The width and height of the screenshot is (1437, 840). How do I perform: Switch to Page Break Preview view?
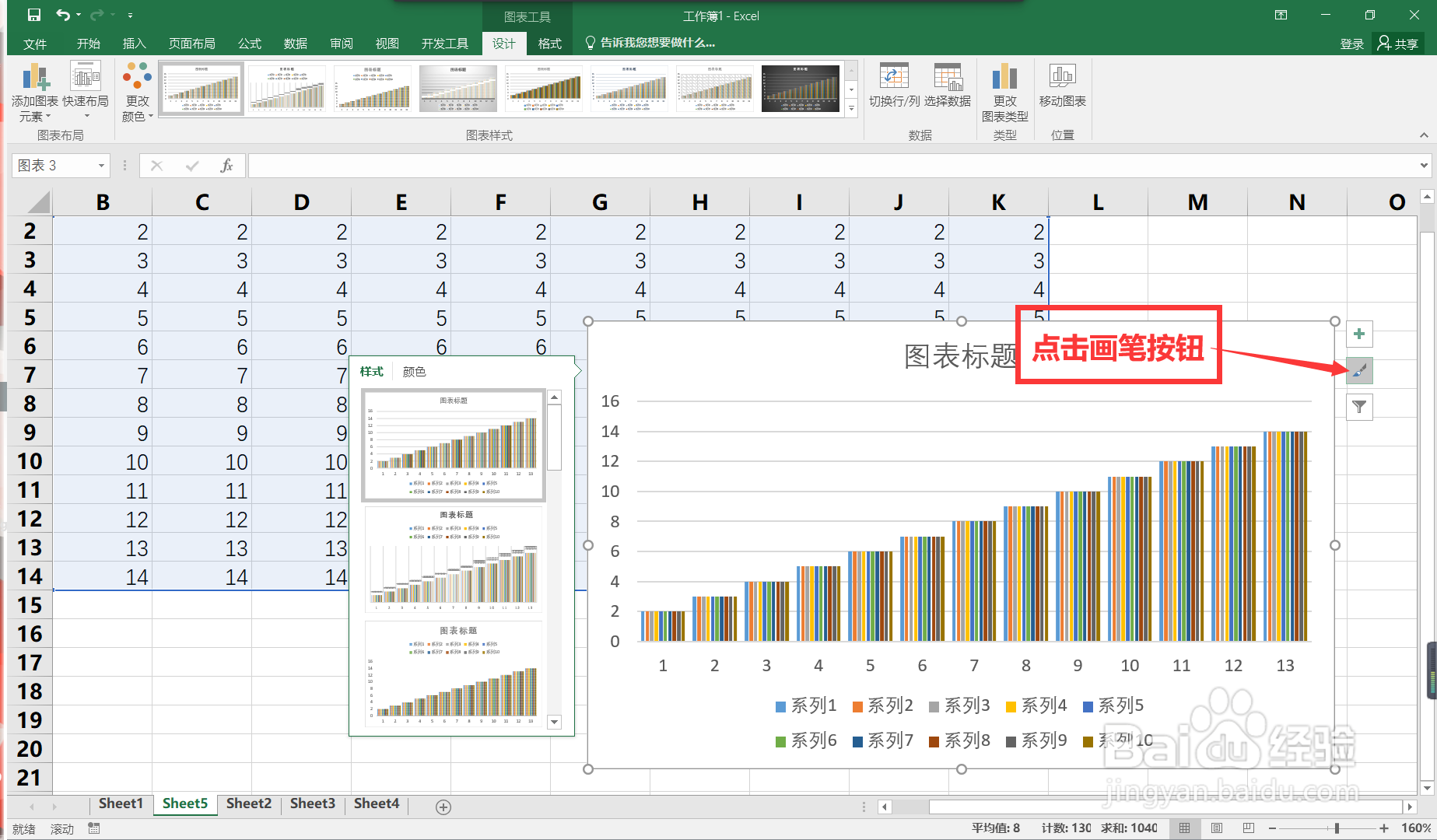[x=1249, y=828]
